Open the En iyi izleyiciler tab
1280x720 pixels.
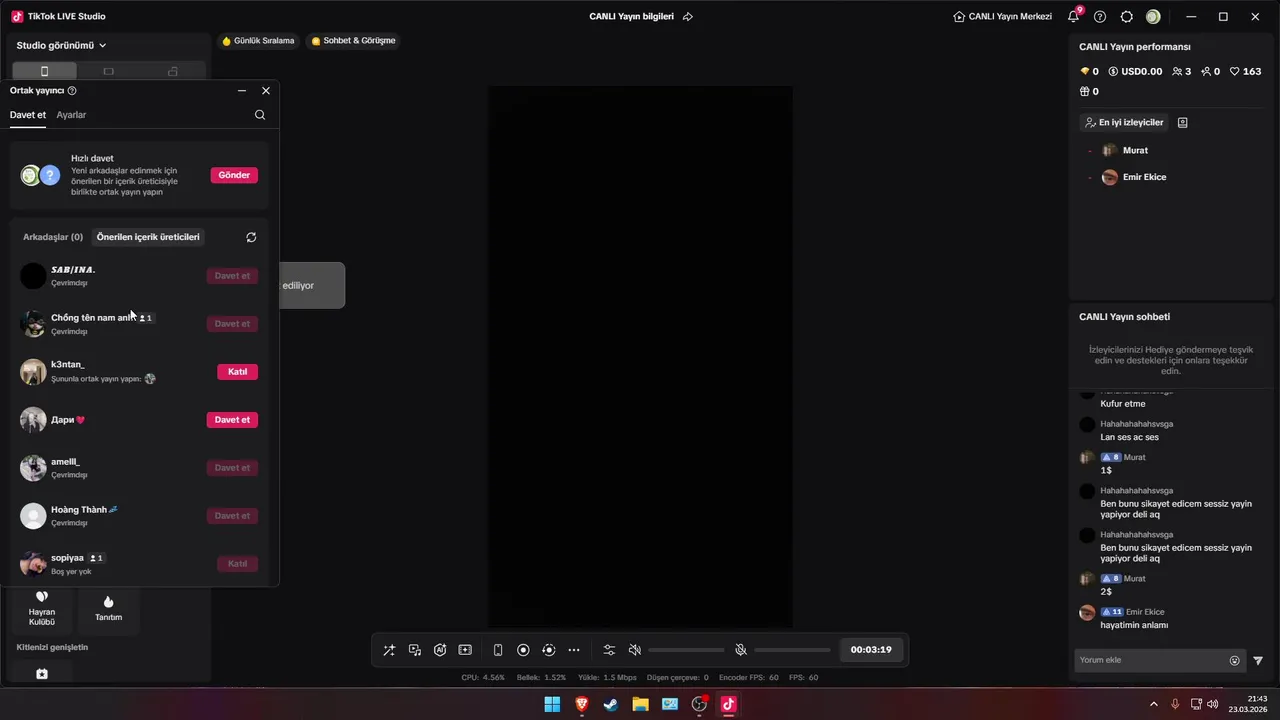pos(1125,122)
